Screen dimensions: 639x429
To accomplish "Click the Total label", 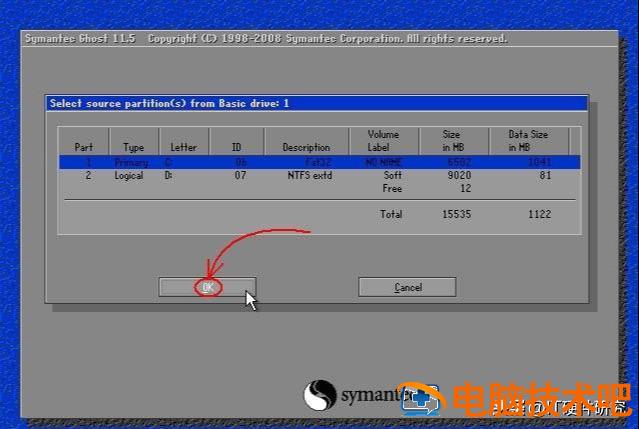I will (391, 214).
